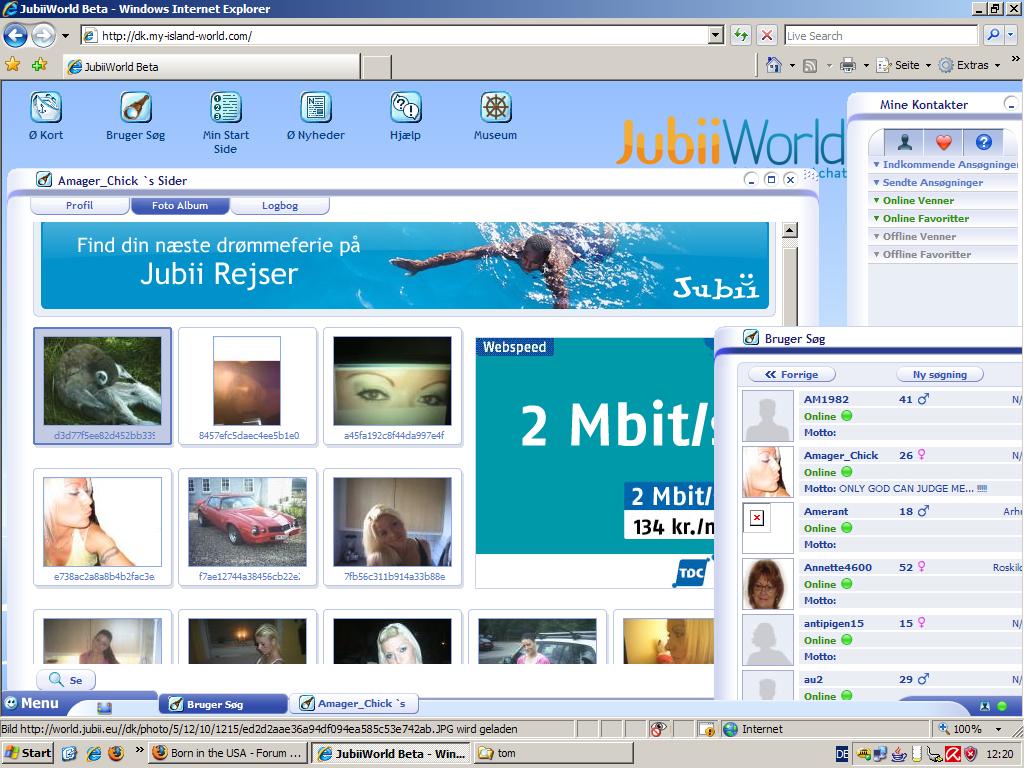1024x768 pixels.
Task: Open the address bar URL dropdown
Action: tap(715, 36)
